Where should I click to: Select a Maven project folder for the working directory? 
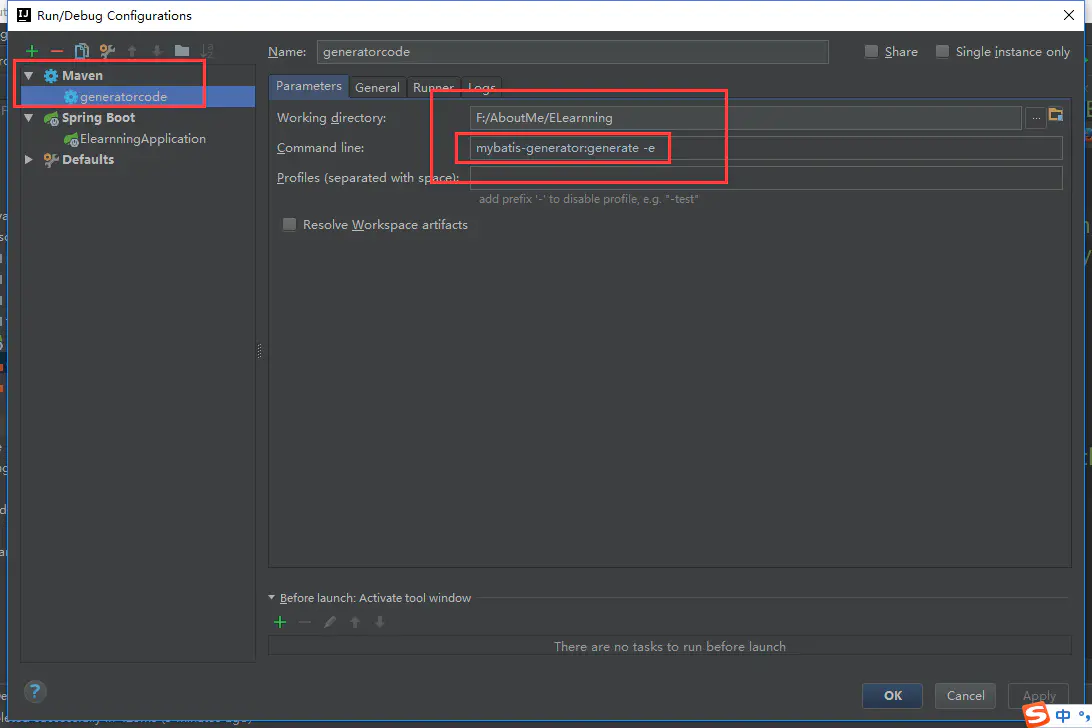click(x=1056, y=115)
